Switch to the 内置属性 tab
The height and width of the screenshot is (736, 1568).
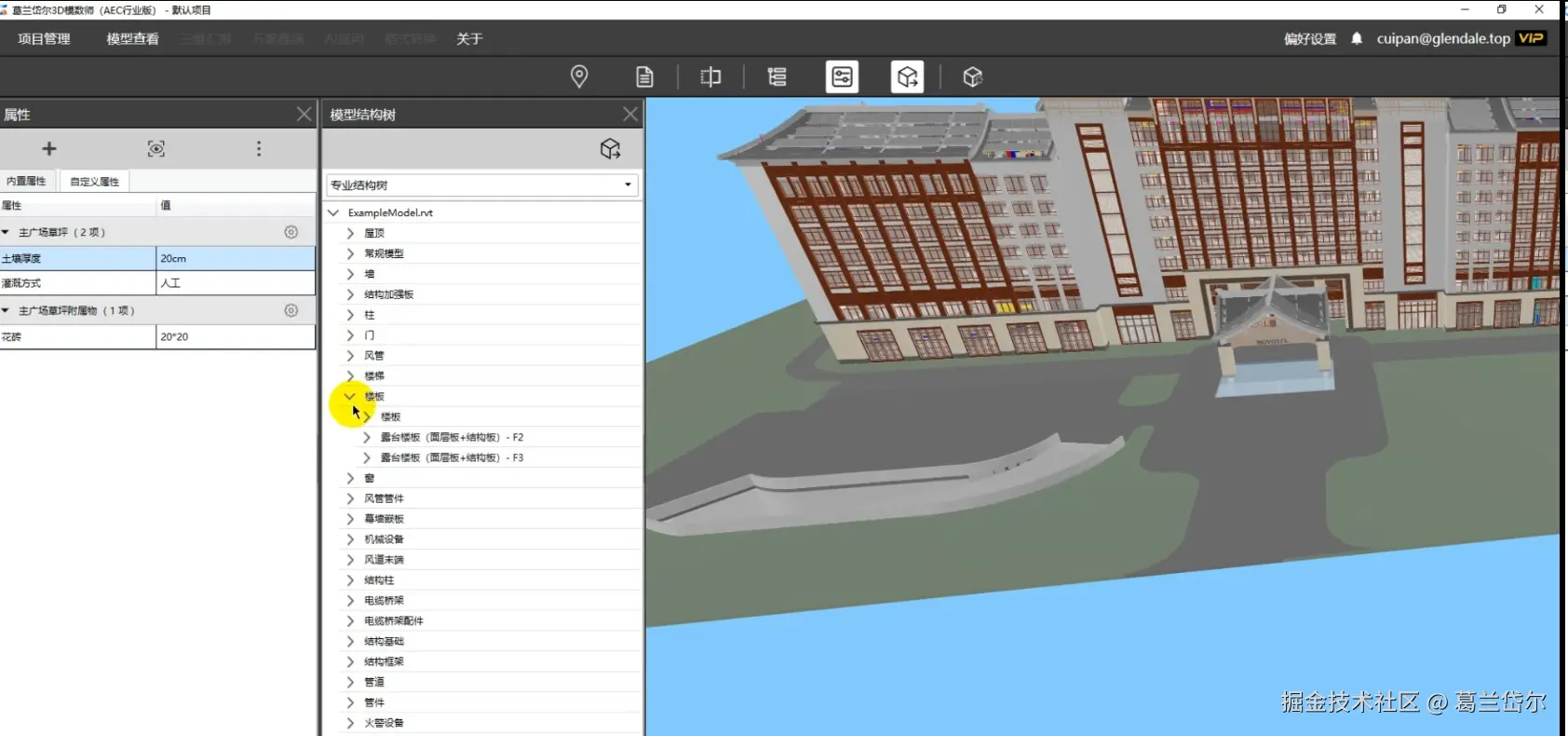tap(27, 181)
